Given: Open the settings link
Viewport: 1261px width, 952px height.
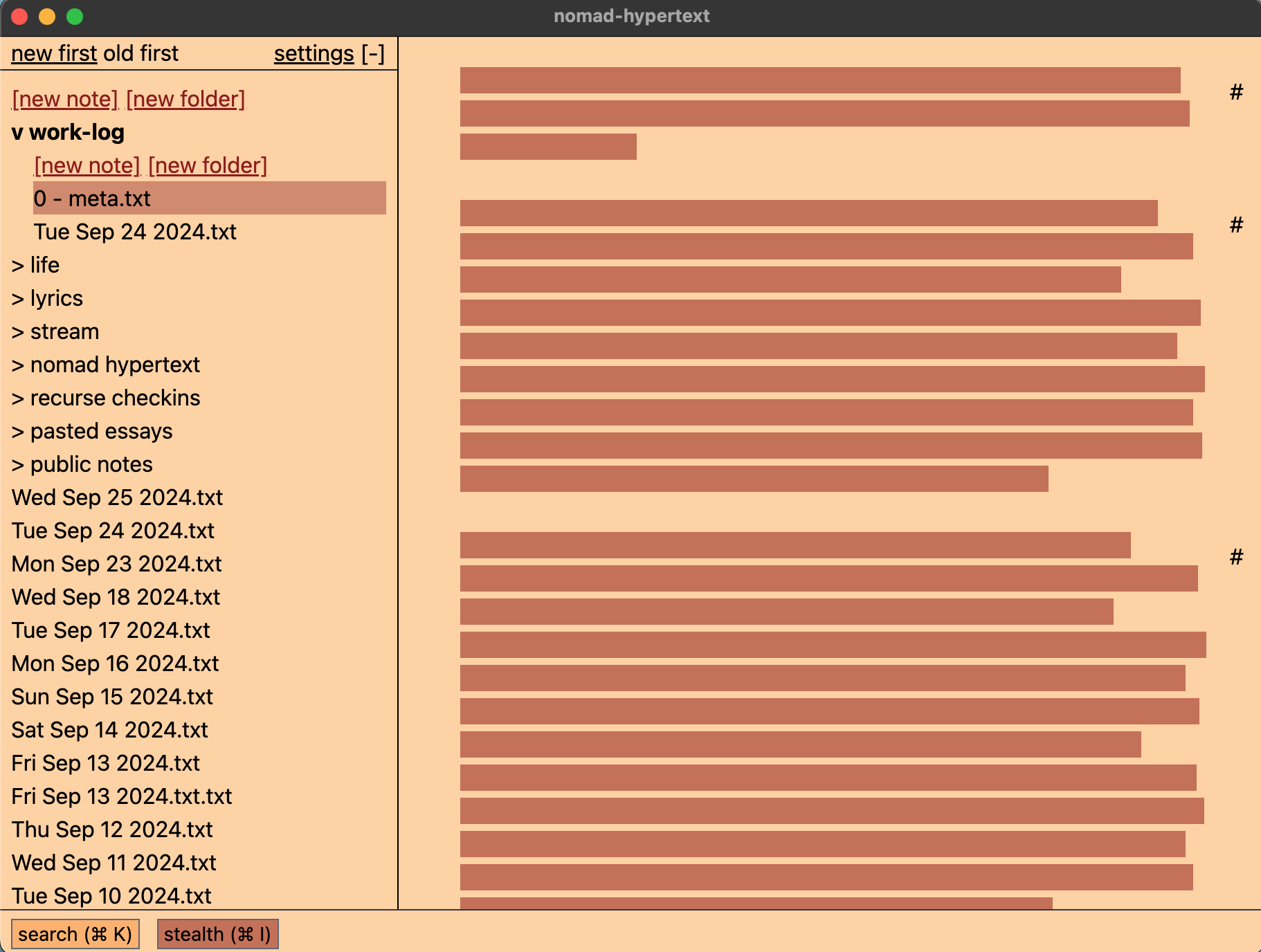Looking at the screenshot, I should [314, 54].
